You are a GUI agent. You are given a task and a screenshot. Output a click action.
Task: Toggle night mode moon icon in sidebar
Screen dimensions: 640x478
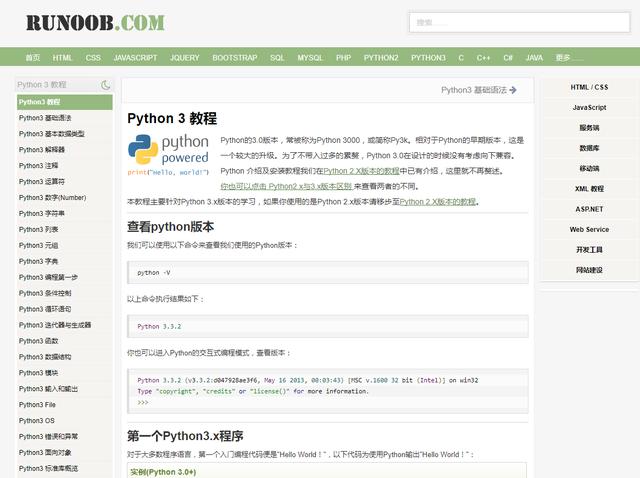coord(105,85)
